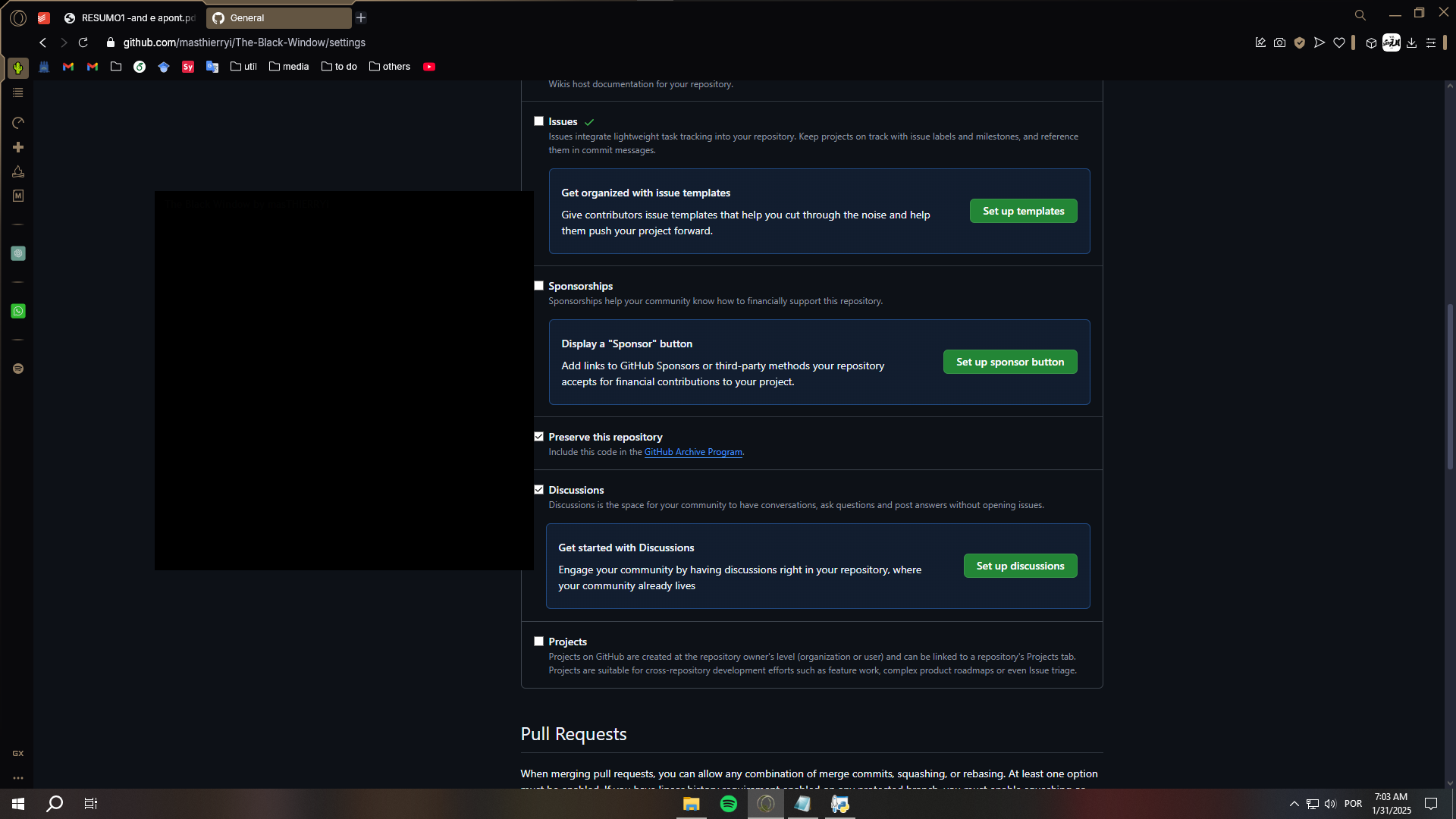Open the Google Translate bookmark

[x=212, y=67]
